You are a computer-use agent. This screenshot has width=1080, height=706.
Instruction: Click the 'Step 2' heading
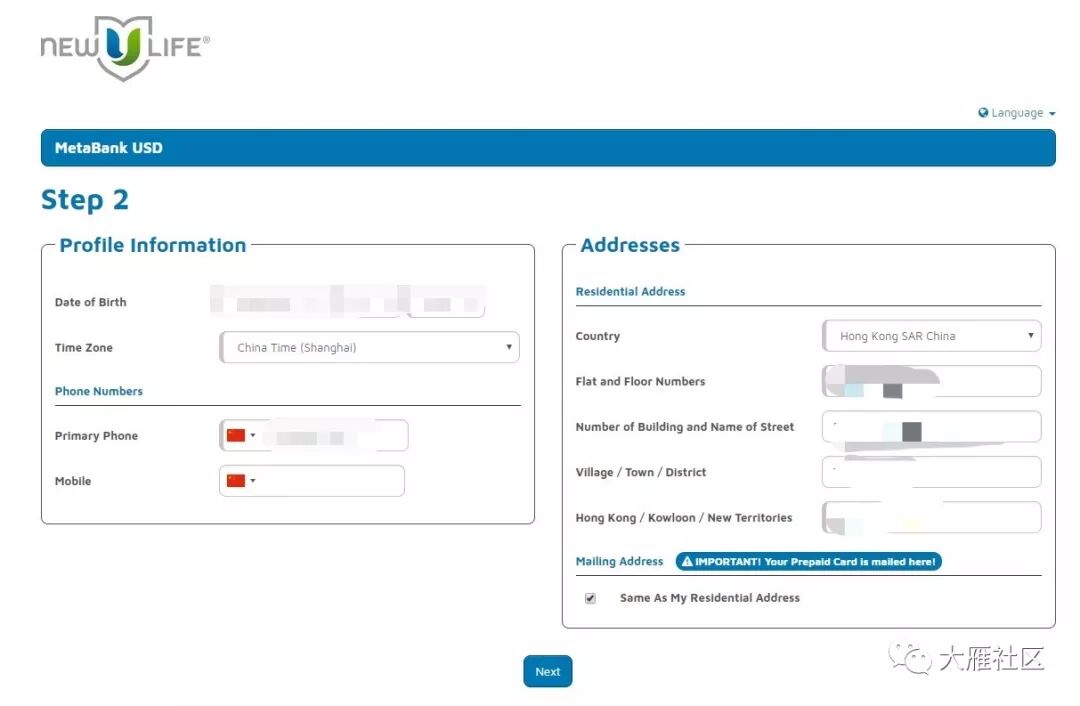[85, 200]
